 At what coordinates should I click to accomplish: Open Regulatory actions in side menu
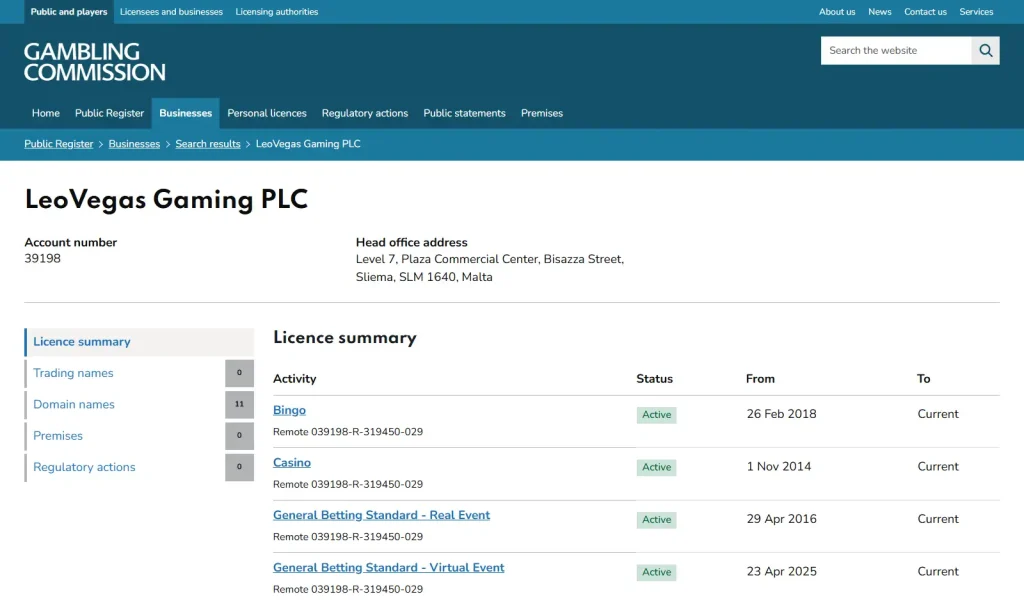(x=84, y=467)
